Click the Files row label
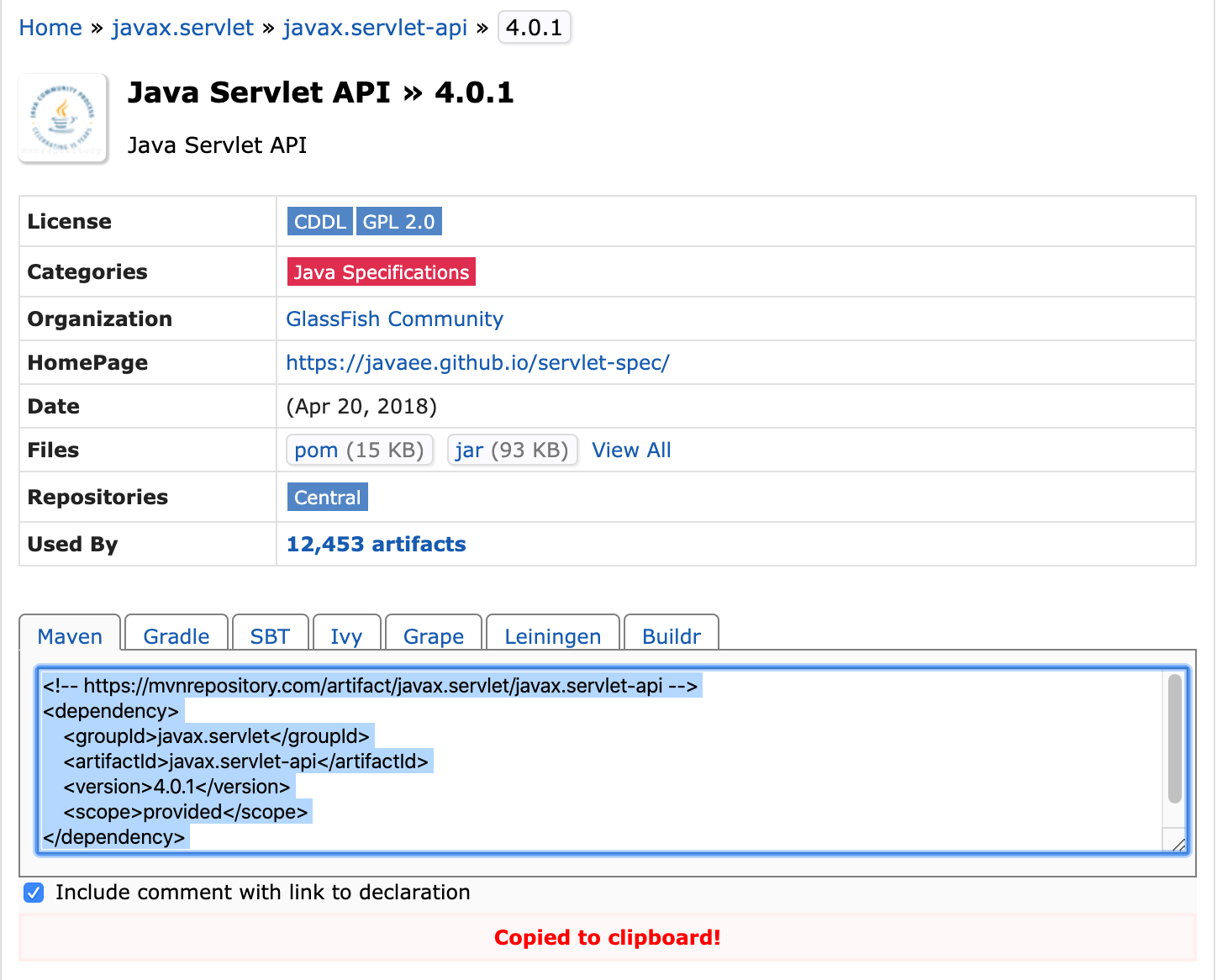The height and width of the screenshot is (980, 1217). (54, 450)
